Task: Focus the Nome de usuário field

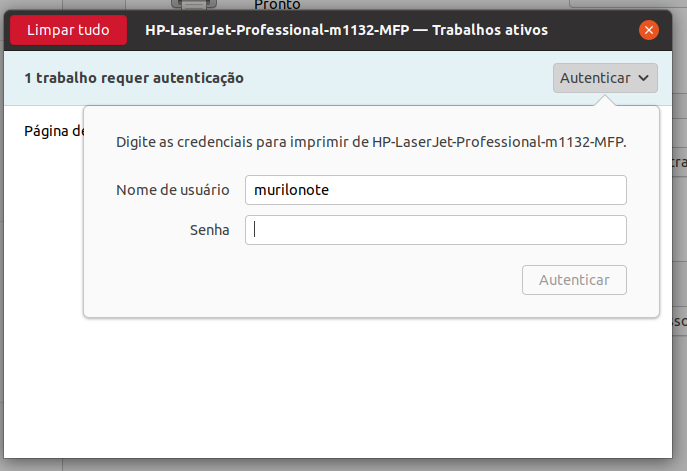Action: point(436,190)
